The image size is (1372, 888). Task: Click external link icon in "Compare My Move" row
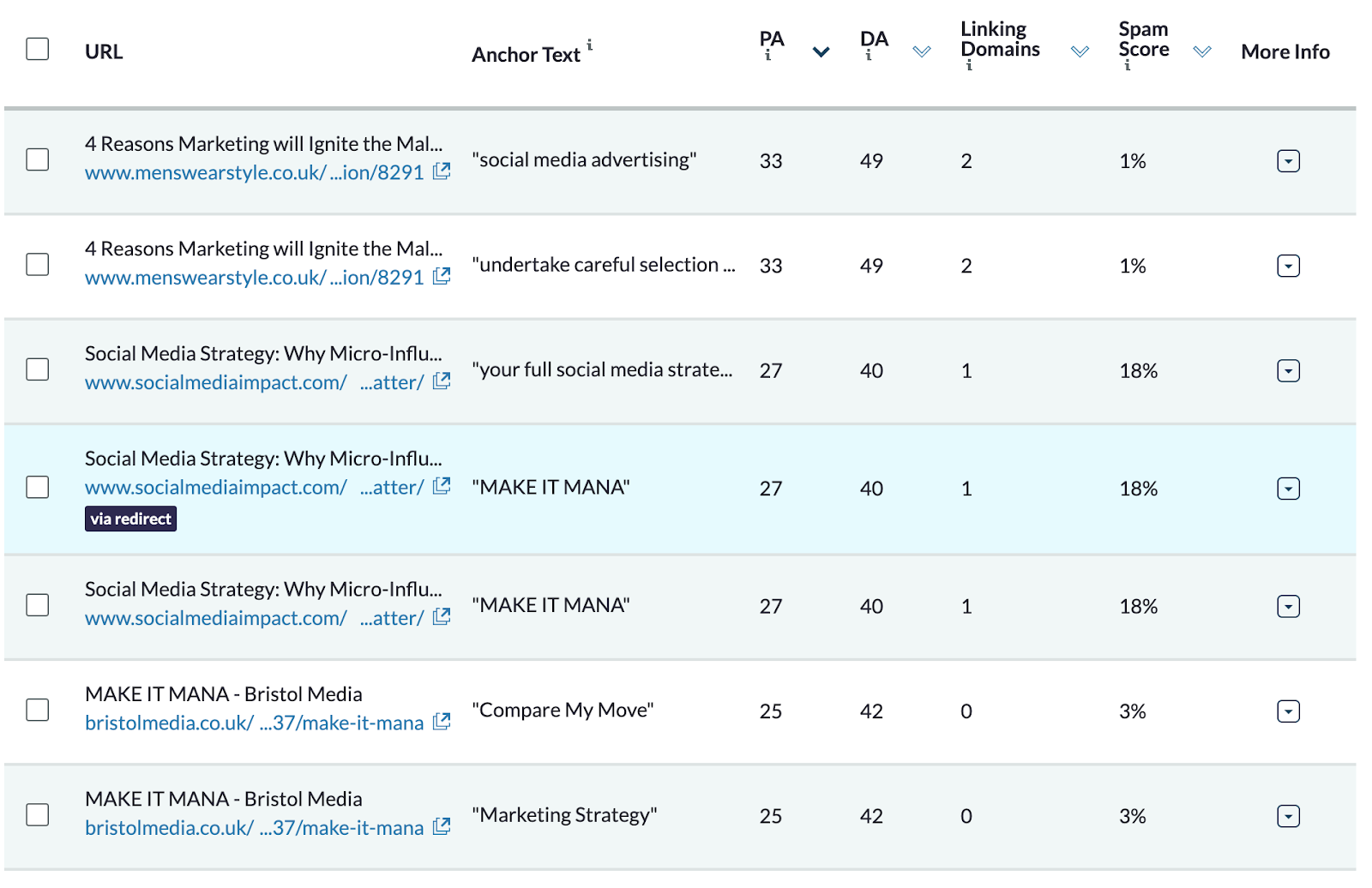tap(442, 722)
